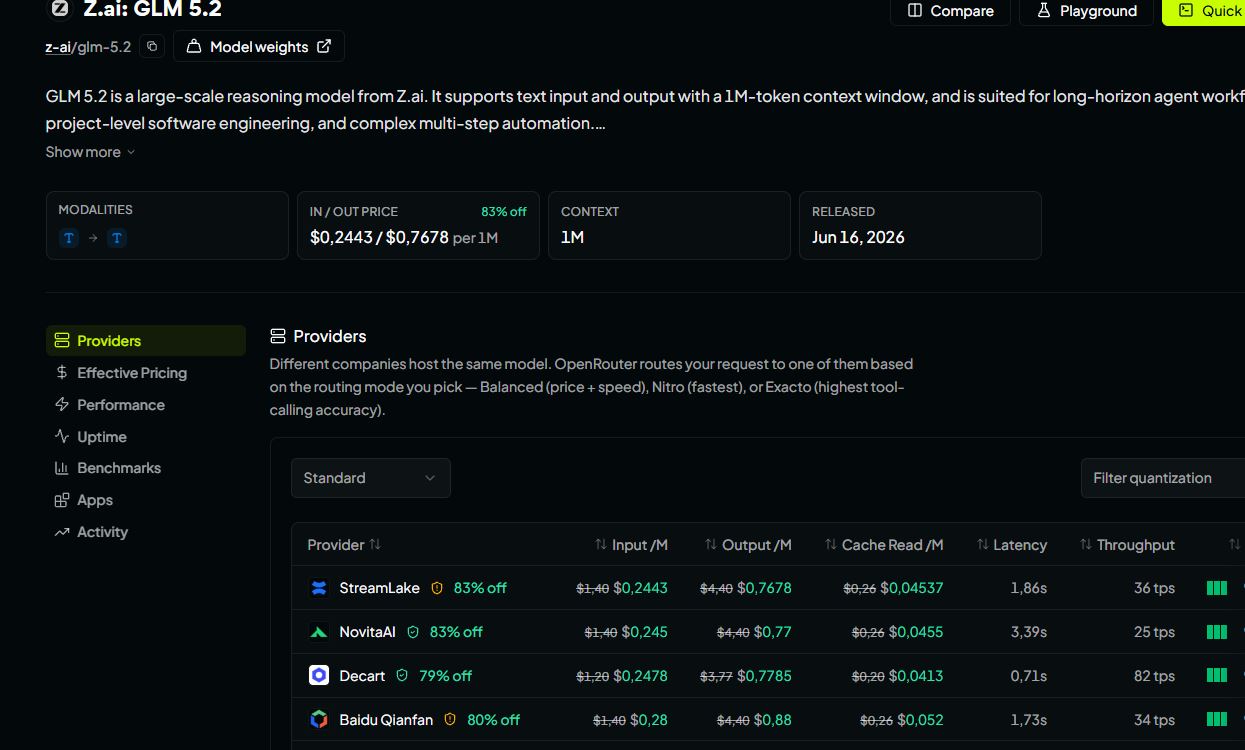Click the Providers section heading icon
1245x750 pixels.
pos(278,336)
